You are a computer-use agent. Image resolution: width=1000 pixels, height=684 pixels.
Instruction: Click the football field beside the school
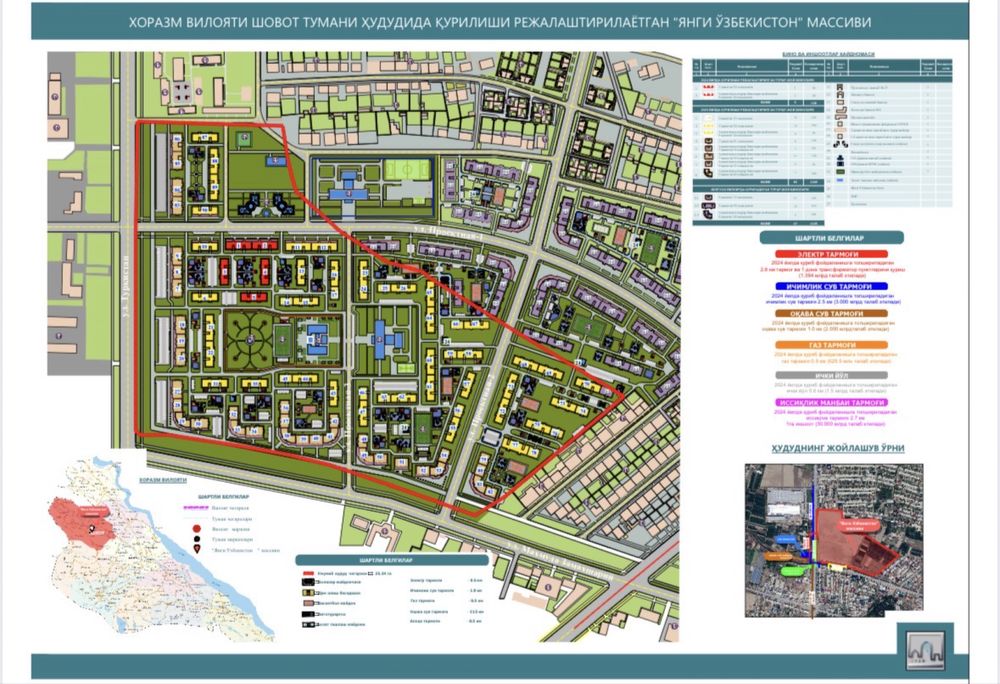(408, 170)
